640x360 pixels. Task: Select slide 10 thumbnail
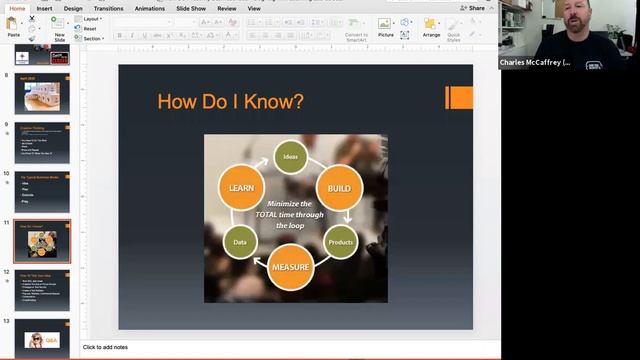[42, 192]
